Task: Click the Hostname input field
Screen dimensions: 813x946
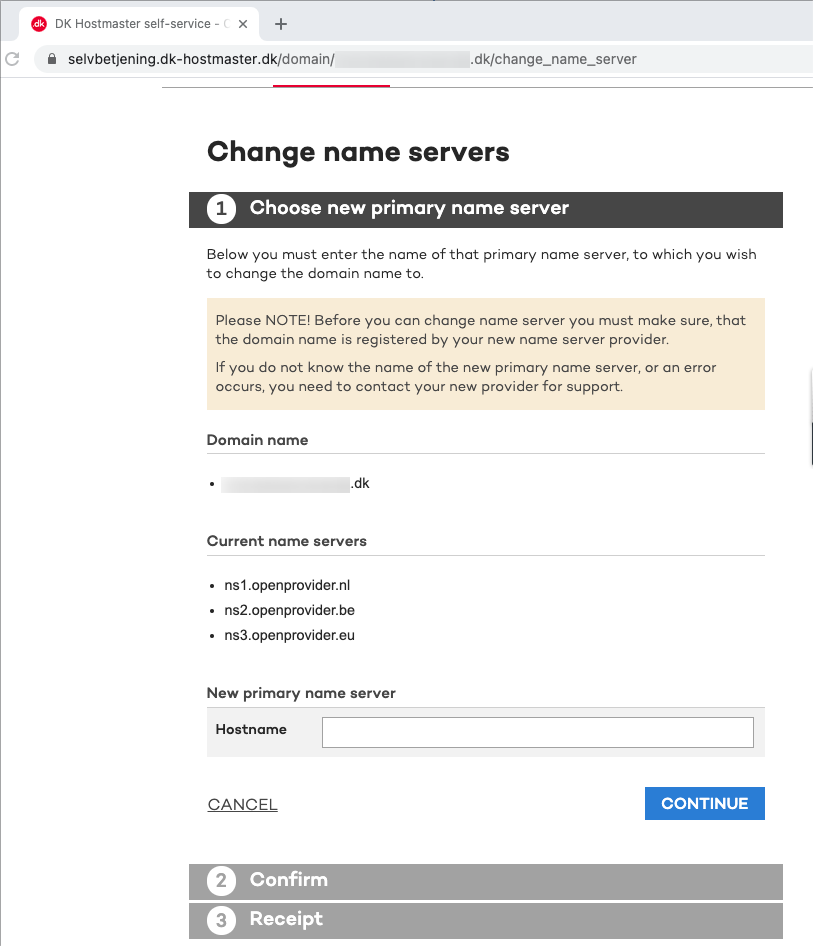Action: [x=537, y=732]
